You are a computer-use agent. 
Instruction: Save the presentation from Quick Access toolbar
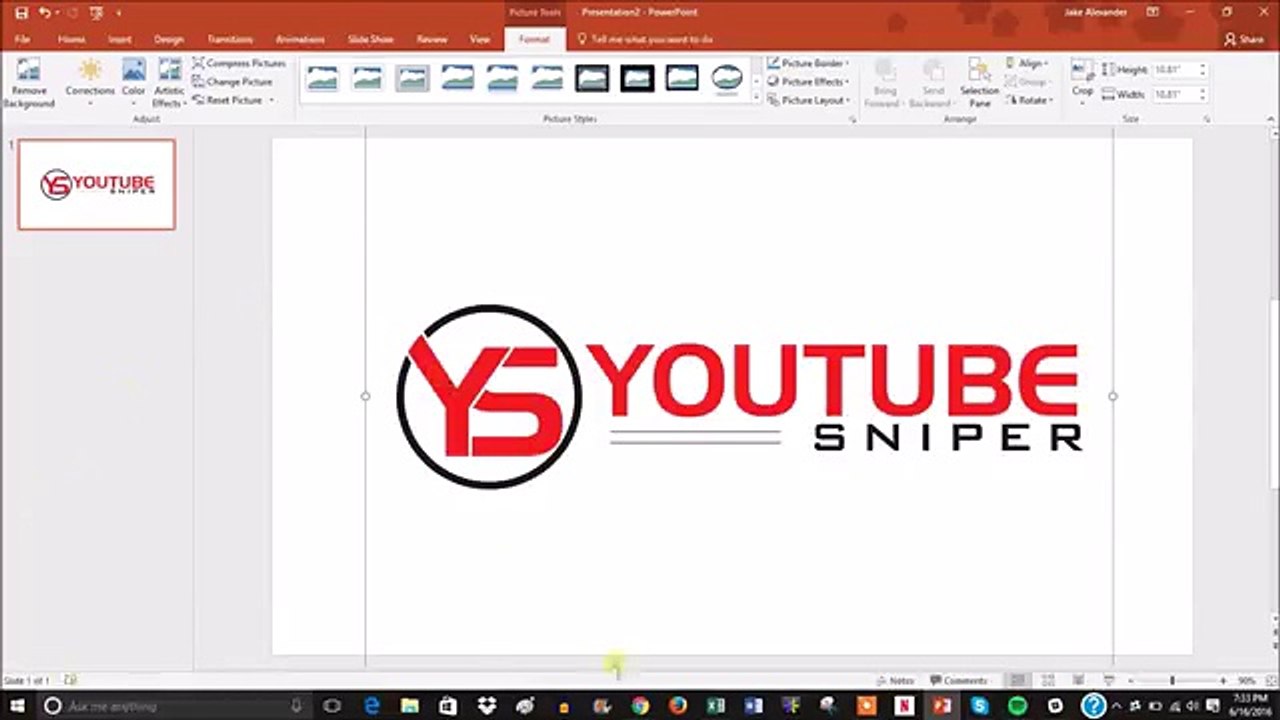tap(21, 12)
